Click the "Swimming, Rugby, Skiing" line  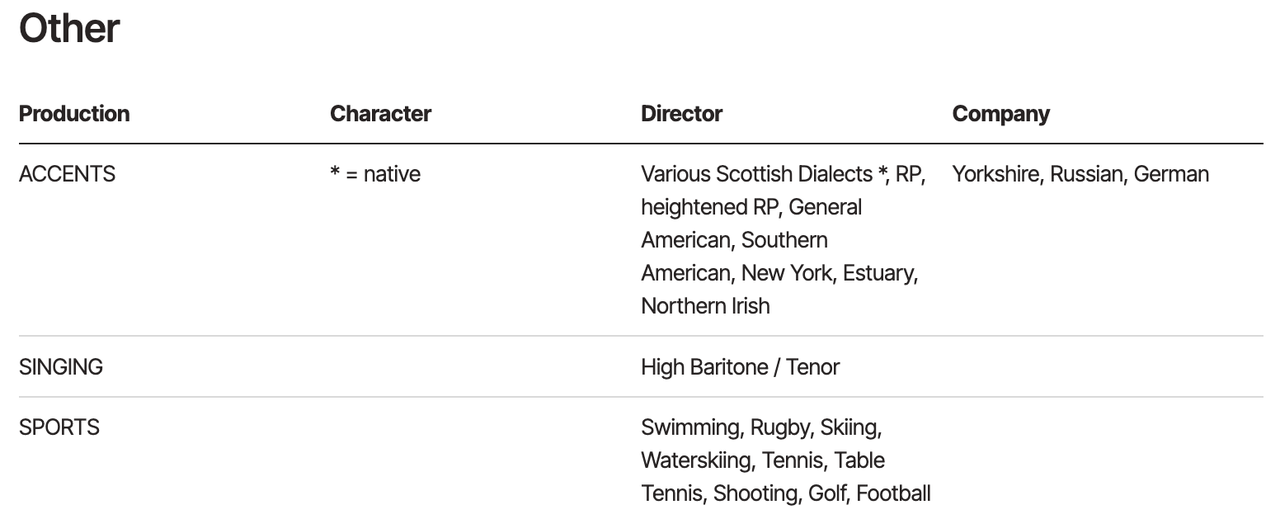point(761,427)
